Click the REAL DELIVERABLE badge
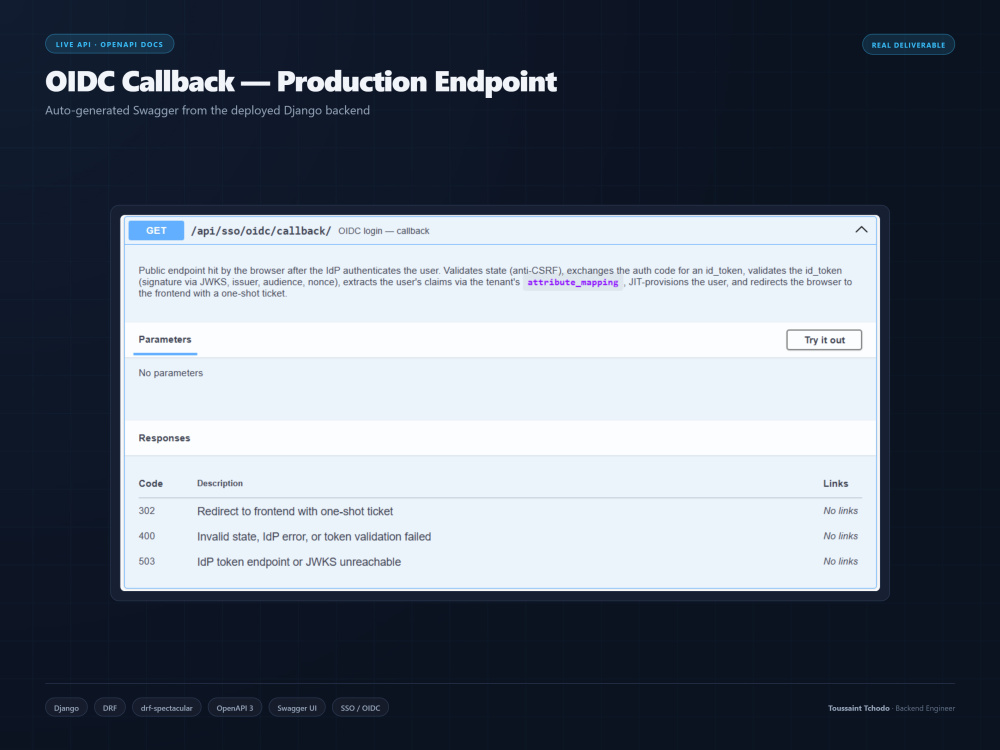Viewport: 1000px width, 750px height. tap(908, 45)
